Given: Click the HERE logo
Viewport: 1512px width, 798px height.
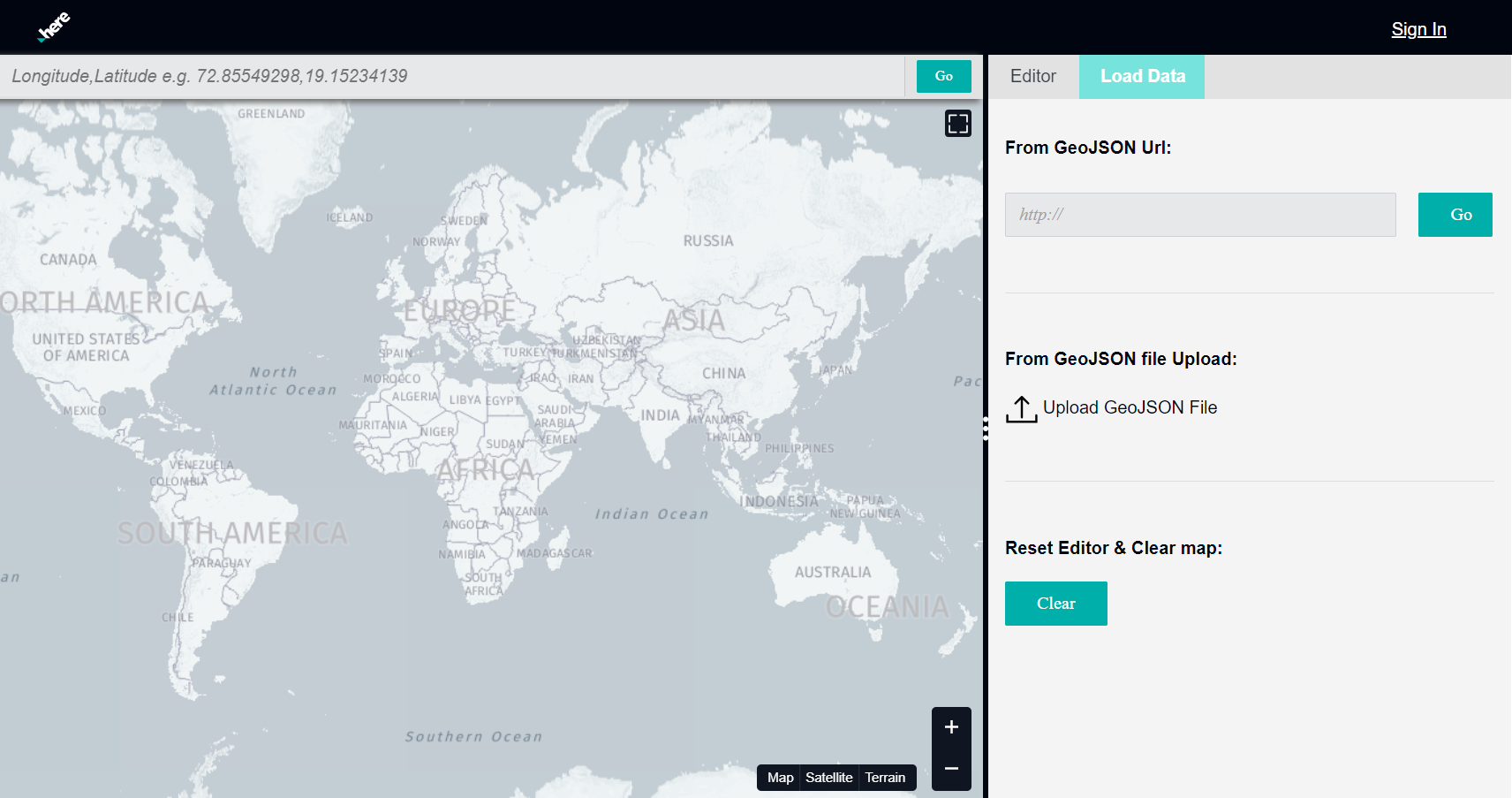Looking at the screenshot, I should (x=54, y=27).
